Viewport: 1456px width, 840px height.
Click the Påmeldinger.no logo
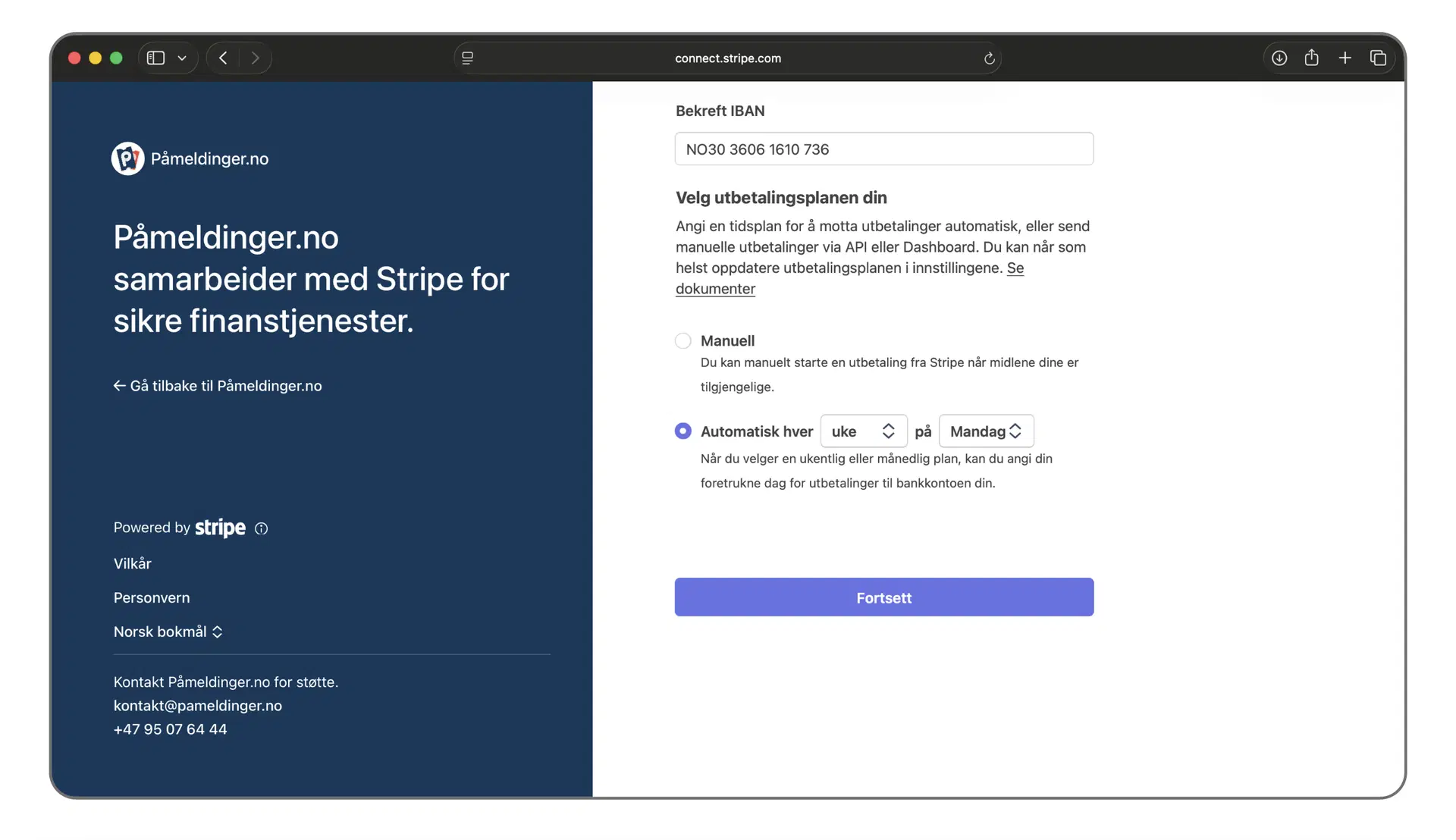pyautogui.click(x=127, y=158)
